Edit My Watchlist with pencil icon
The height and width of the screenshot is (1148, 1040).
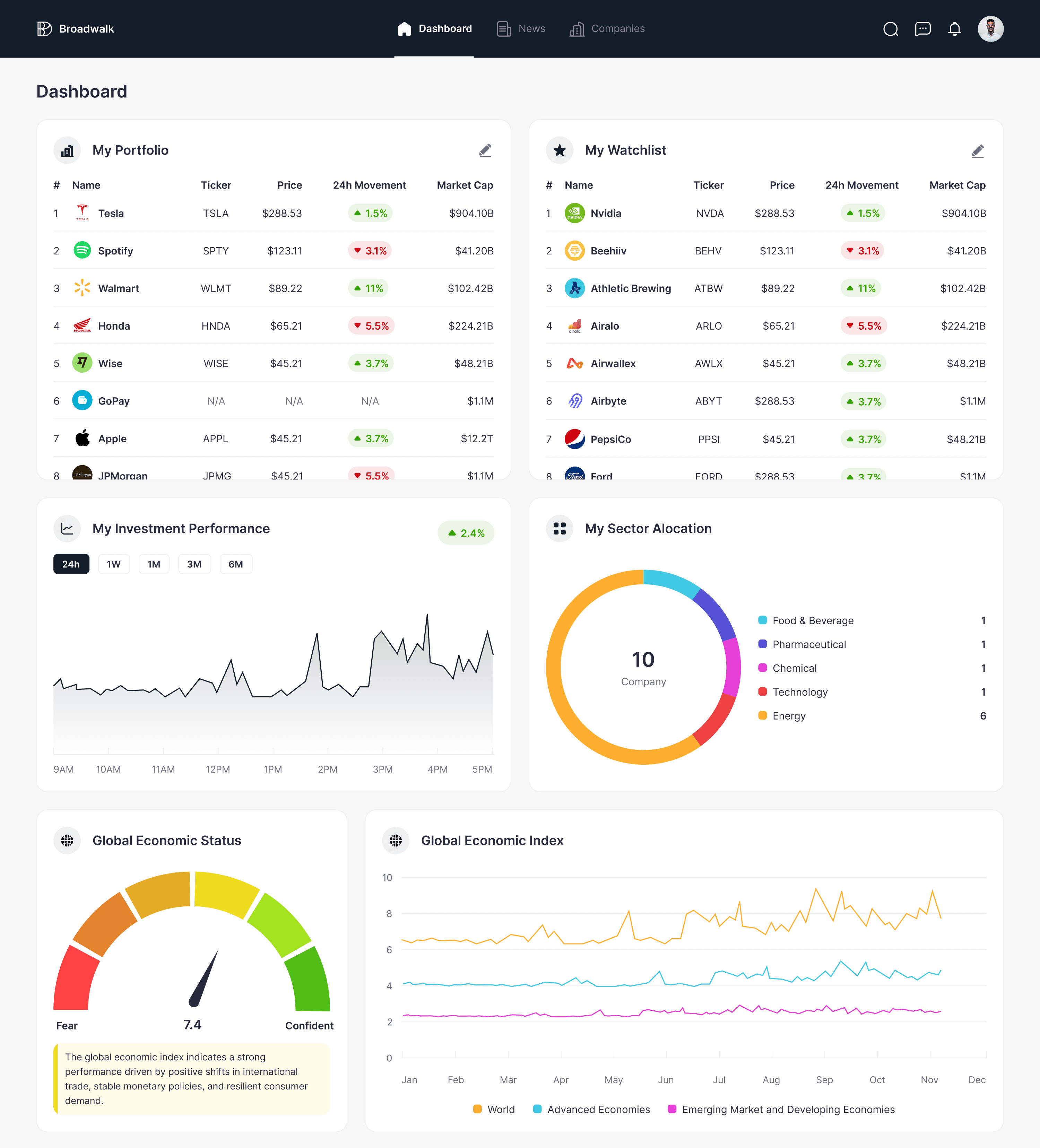[x=978, y=150]
